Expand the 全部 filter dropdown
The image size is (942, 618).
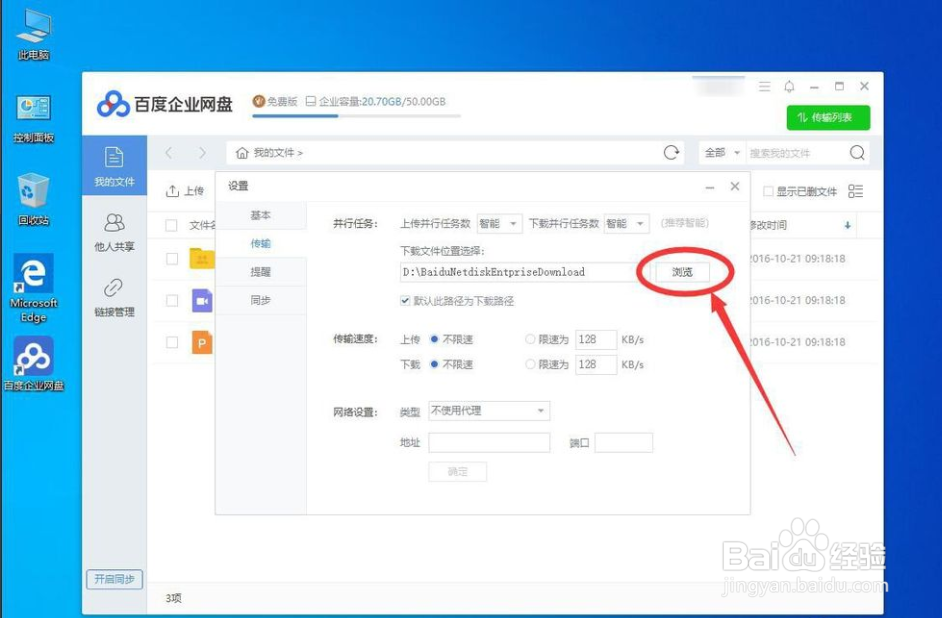(x=721, y=152)
